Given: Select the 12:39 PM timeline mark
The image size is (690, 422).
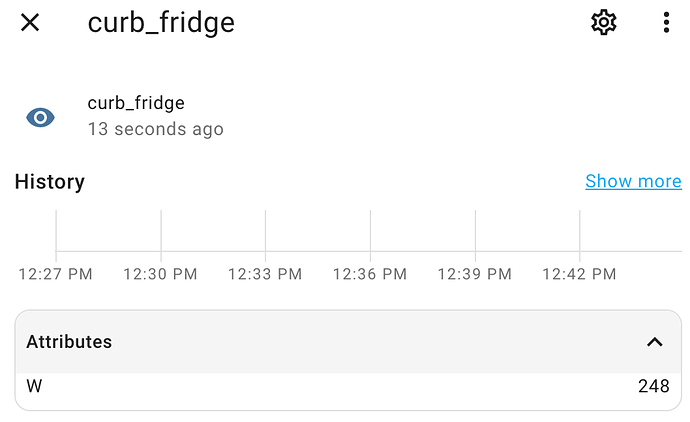Looking at the screenshot, I should pos(474,274).
